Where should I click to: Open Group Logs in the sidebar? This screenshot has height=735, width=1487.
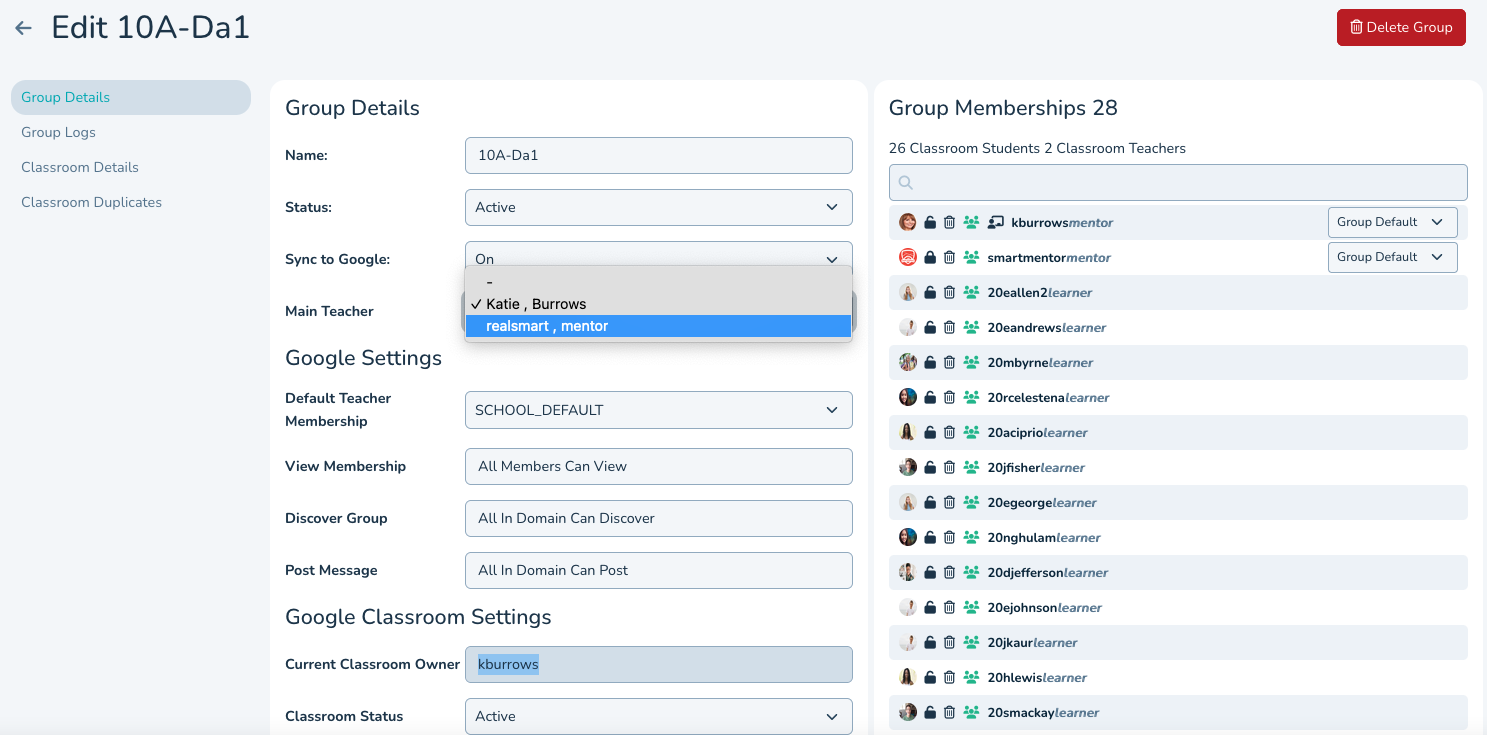pos(58,132)
